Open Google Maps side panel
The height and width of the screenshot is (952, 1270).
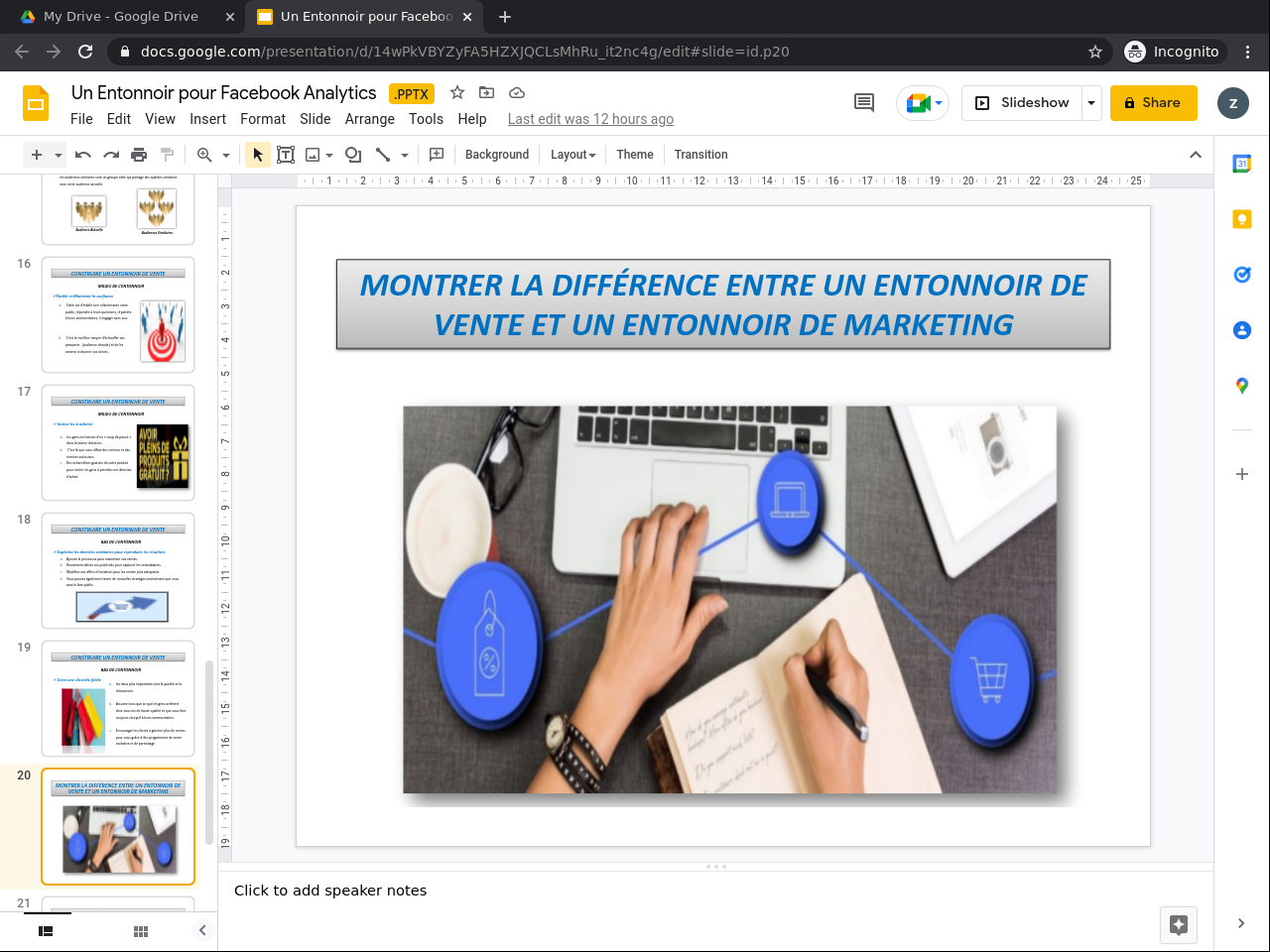[1242, 386]
